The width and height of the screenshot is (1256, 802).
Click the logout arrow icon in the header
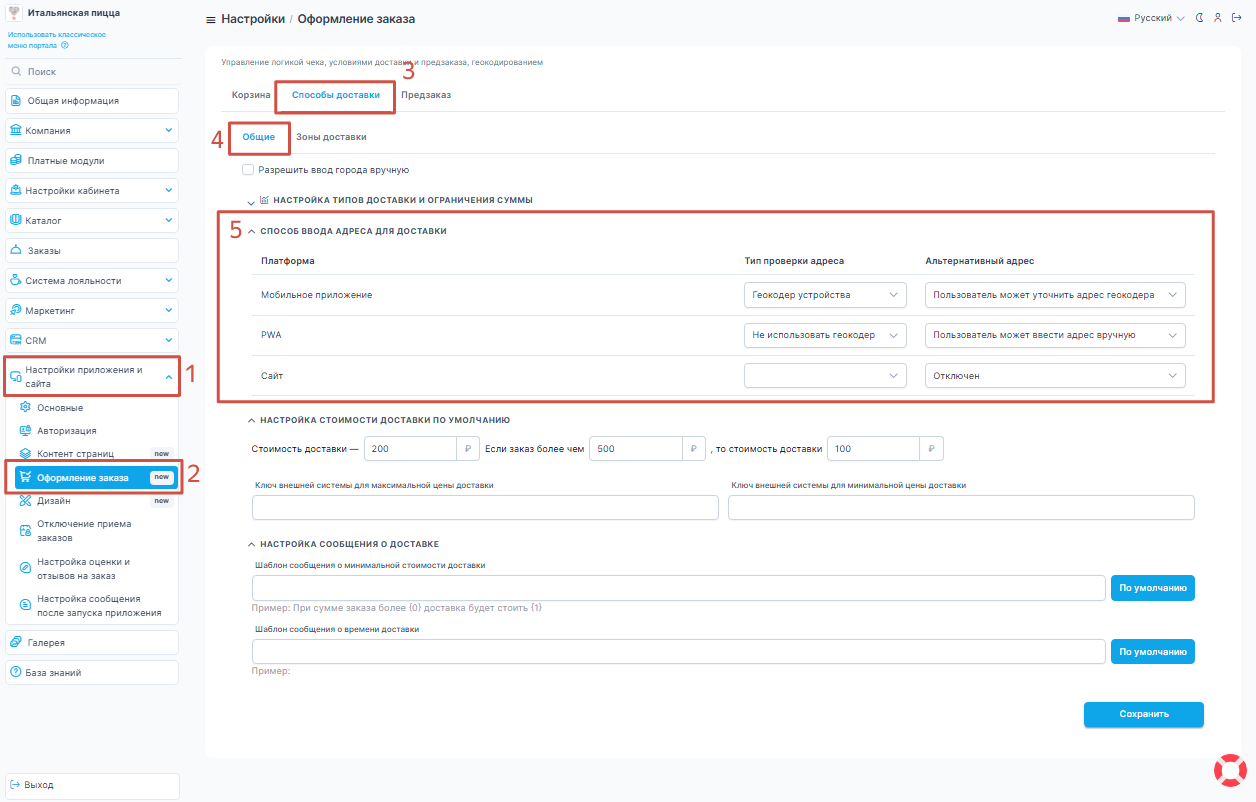pyautogui.click(x=1237, y=18)
